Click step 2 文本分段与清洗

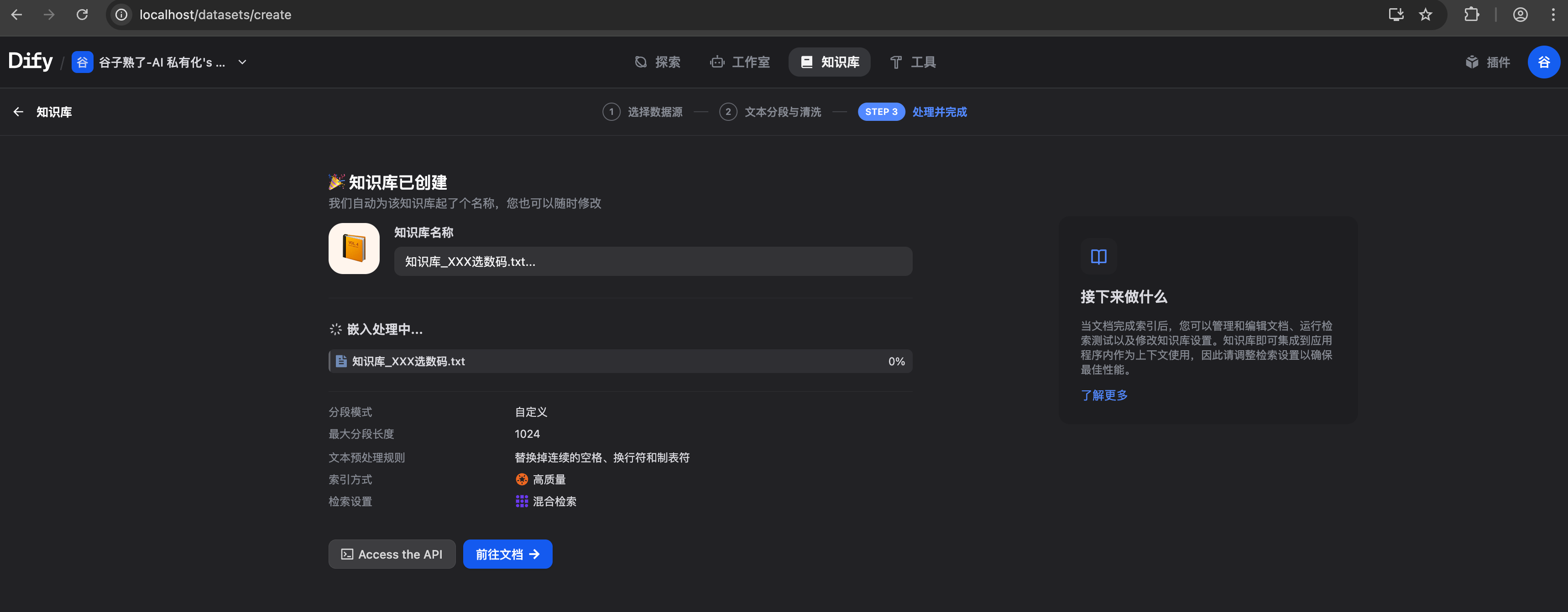(x=770, y=112)
